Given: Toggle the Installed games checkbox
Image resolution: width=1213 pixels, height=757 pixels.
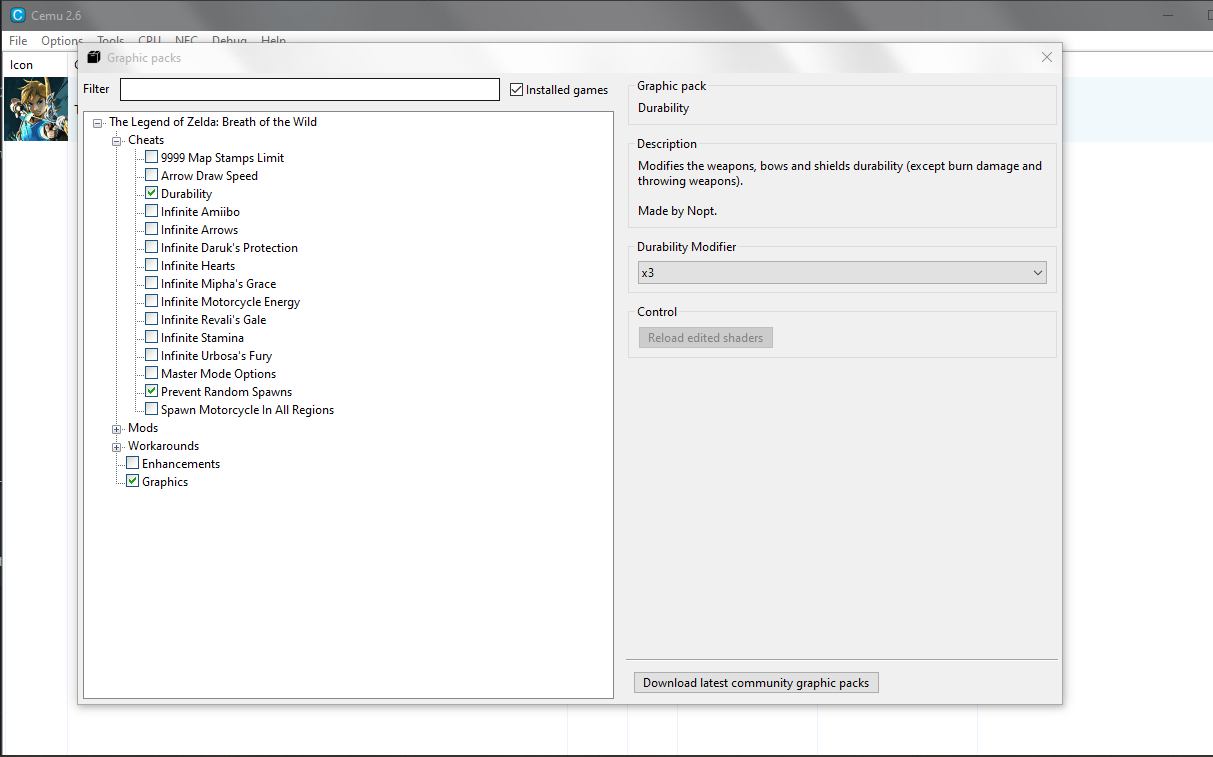Looking at the screenshot, I should (516, 89).
